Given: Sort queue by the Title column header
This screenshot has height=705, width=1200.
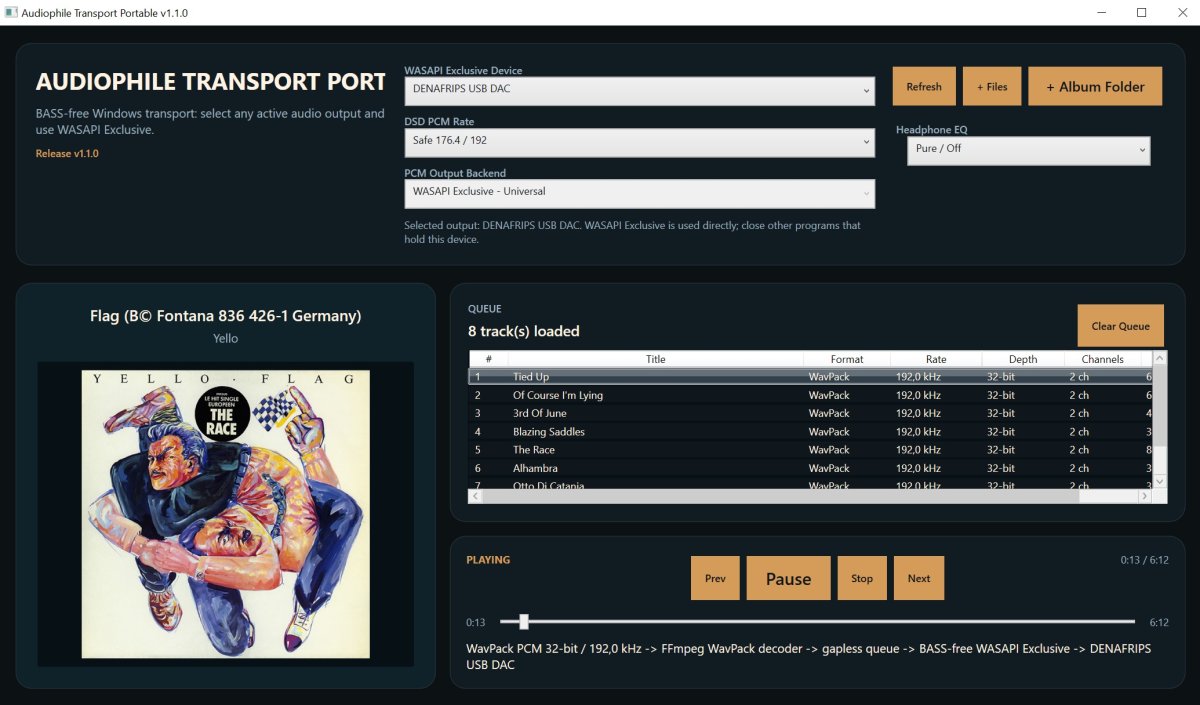Looking at the screenshot, I should click(656, 359).
